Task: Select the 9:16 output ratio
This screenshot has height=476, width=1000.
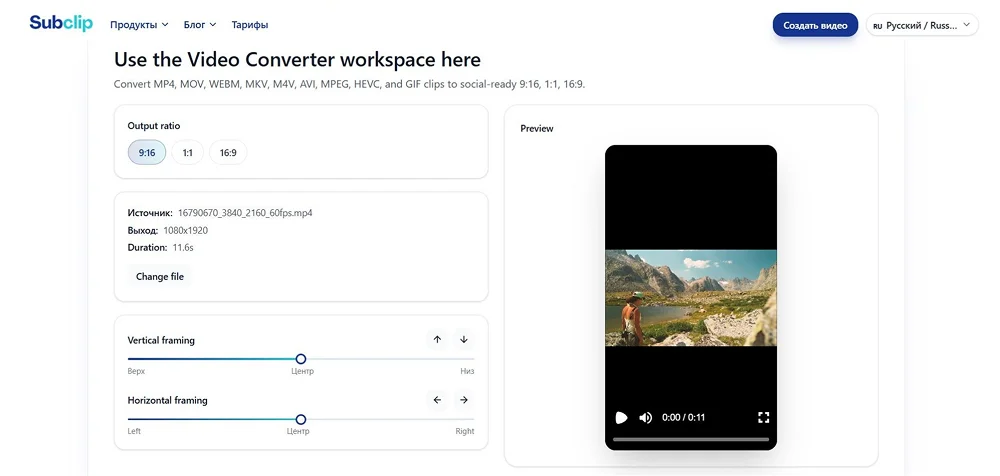Action: pyautogui.click(x=147, y=152)
